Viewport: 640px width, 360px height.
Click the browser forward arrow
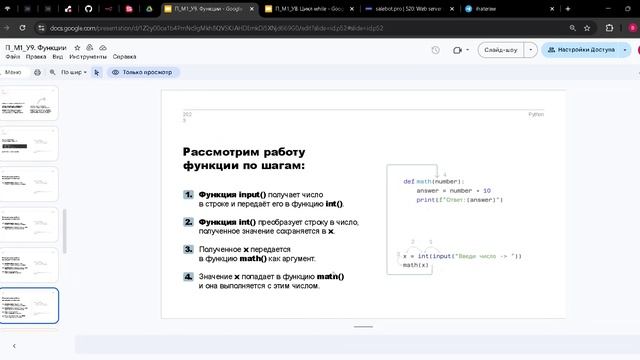point(7,28)
